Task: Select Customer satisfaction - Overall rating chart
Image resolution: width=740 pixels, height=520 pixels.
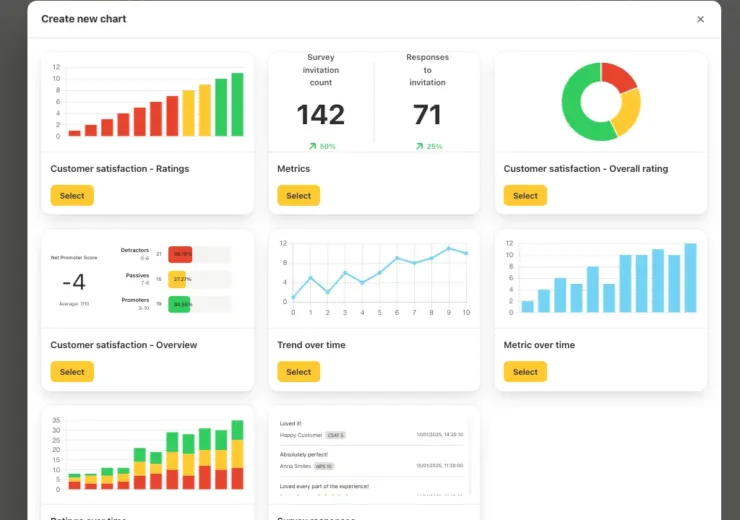Action: pyautogui.click(x=525, y=195)
